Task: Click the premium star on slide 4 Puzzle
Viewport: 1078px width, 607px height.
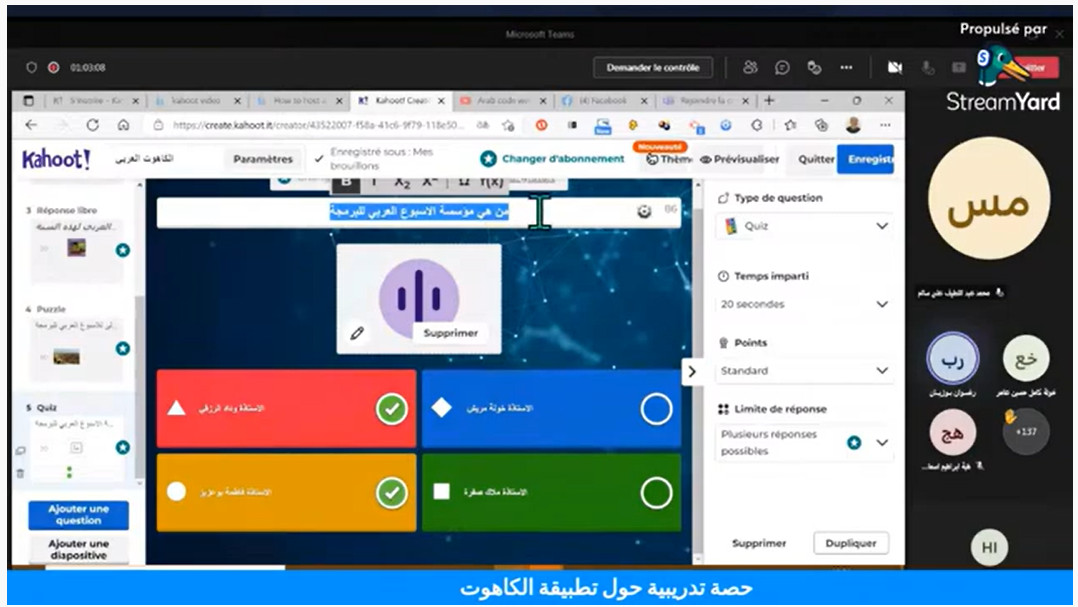Action: (122, 349)
